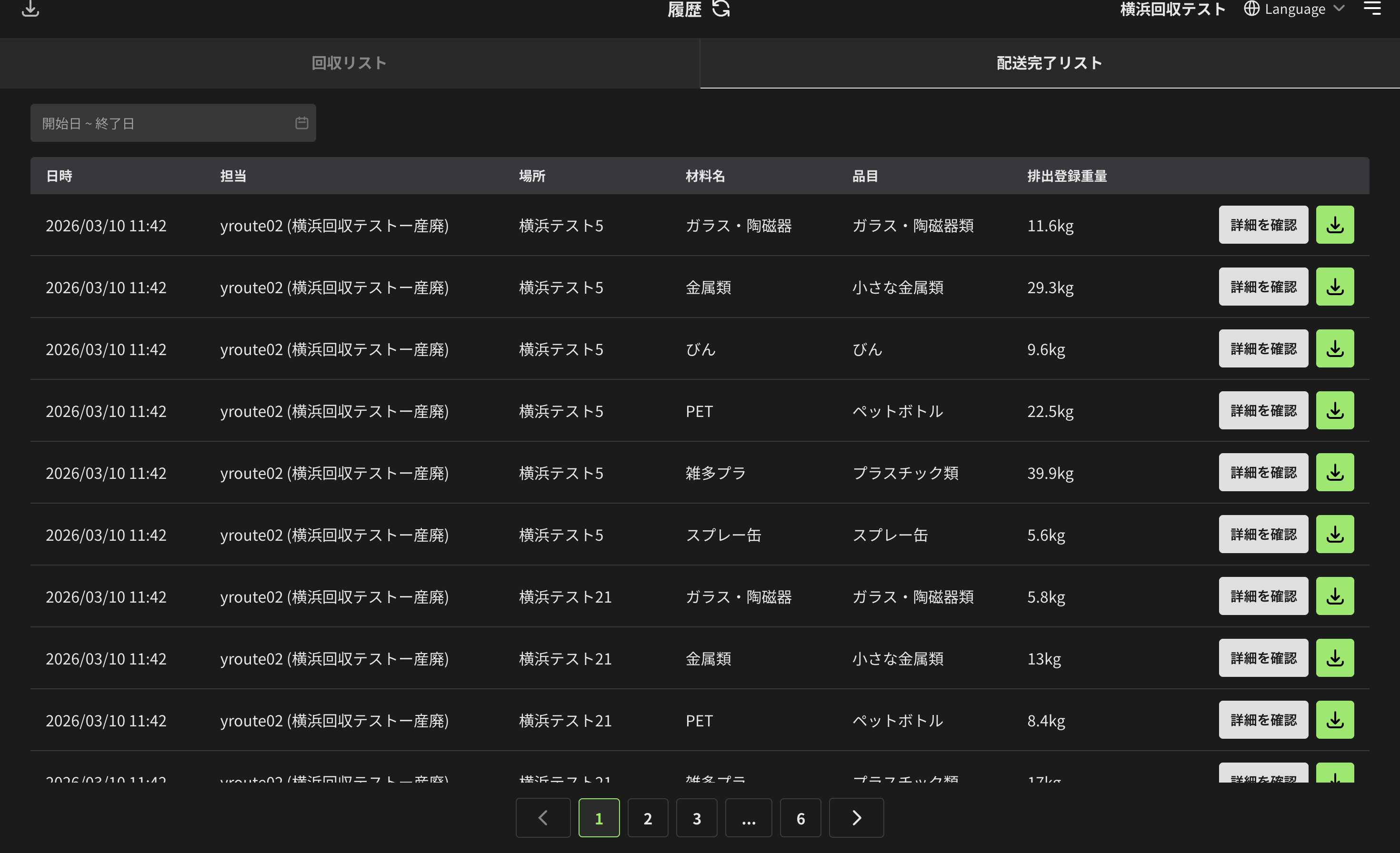This screenshot has height=853, width=1400.
Task: Download the 5.8kg ガラス・陶磁器 row
Action: [1335, 596]
